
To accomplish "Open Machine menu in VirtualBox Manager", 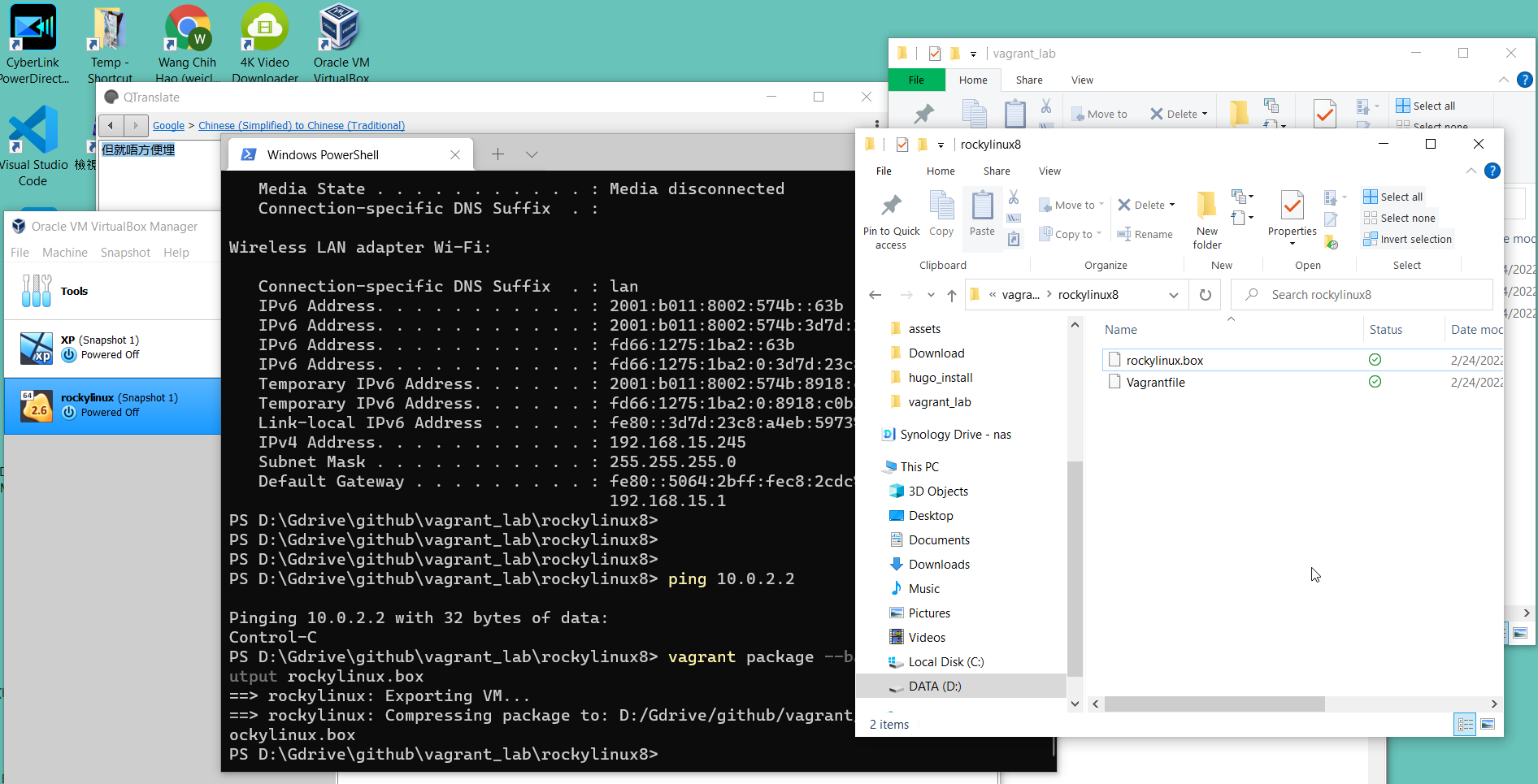I will coord(65,253).
